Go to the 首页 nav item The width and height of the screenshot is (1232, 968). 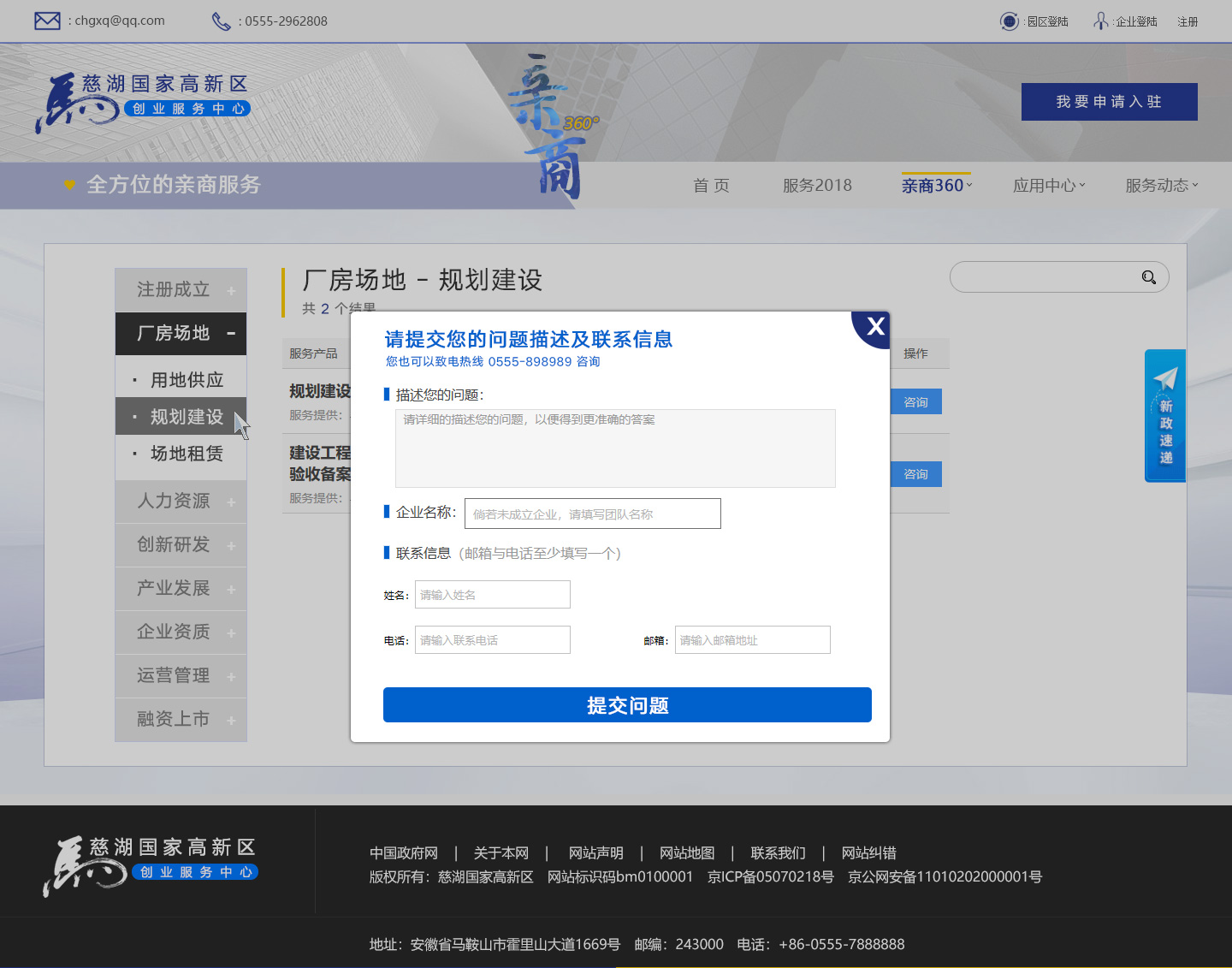[711, 186]
